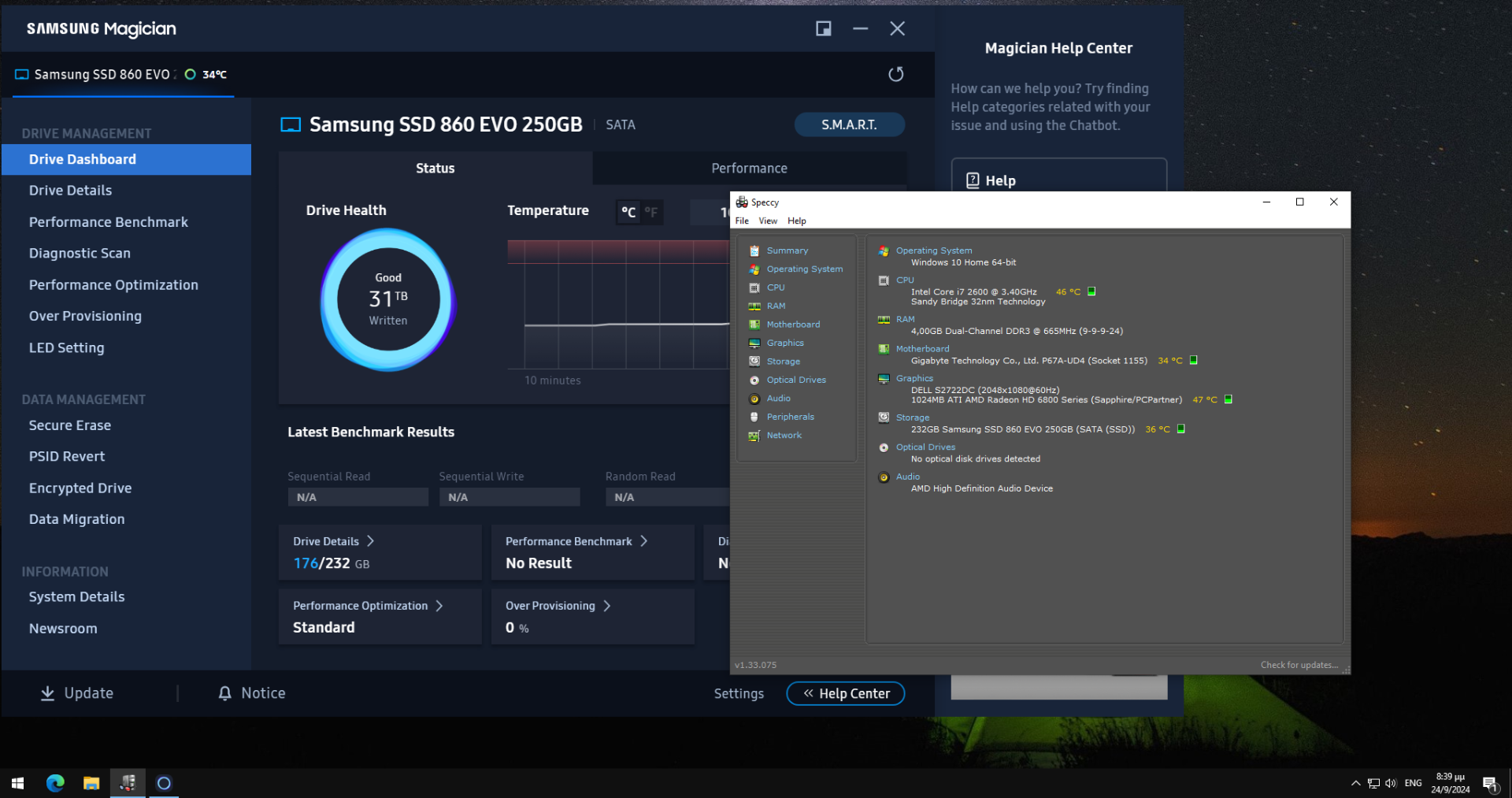Click Speccy Operating System sidebar icon

click(754, 269)
